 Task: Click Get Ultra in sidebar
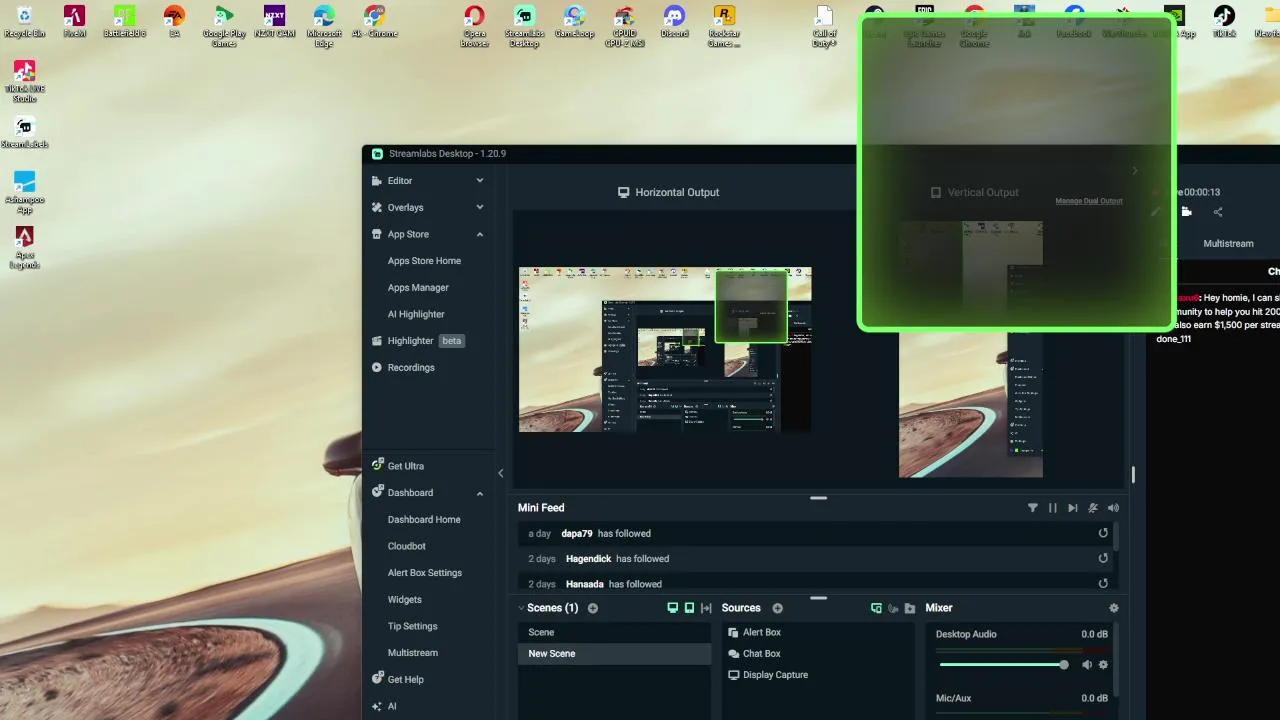click(x=398, y=466)
